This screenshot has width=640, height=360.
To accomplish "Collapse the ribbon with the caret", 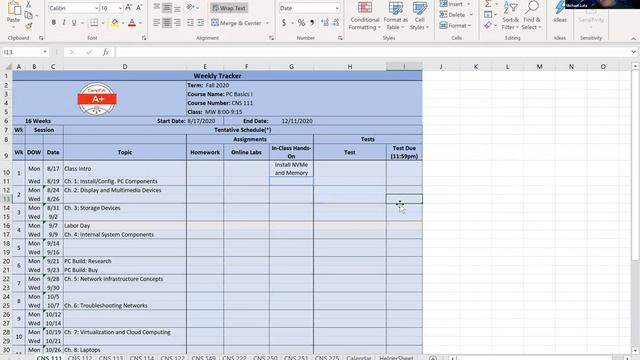I will point(633,38).
